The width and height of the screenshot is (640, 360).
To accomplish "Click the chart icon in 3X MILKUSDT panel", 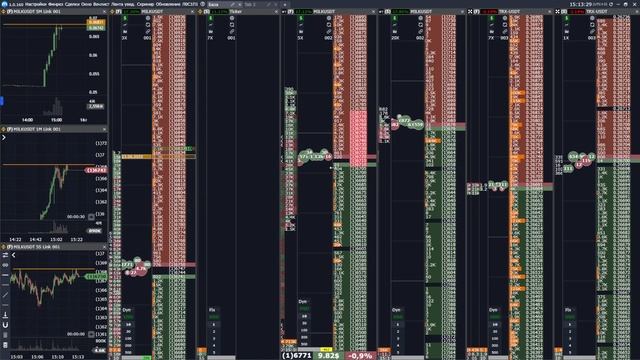I will coord(125,25).
